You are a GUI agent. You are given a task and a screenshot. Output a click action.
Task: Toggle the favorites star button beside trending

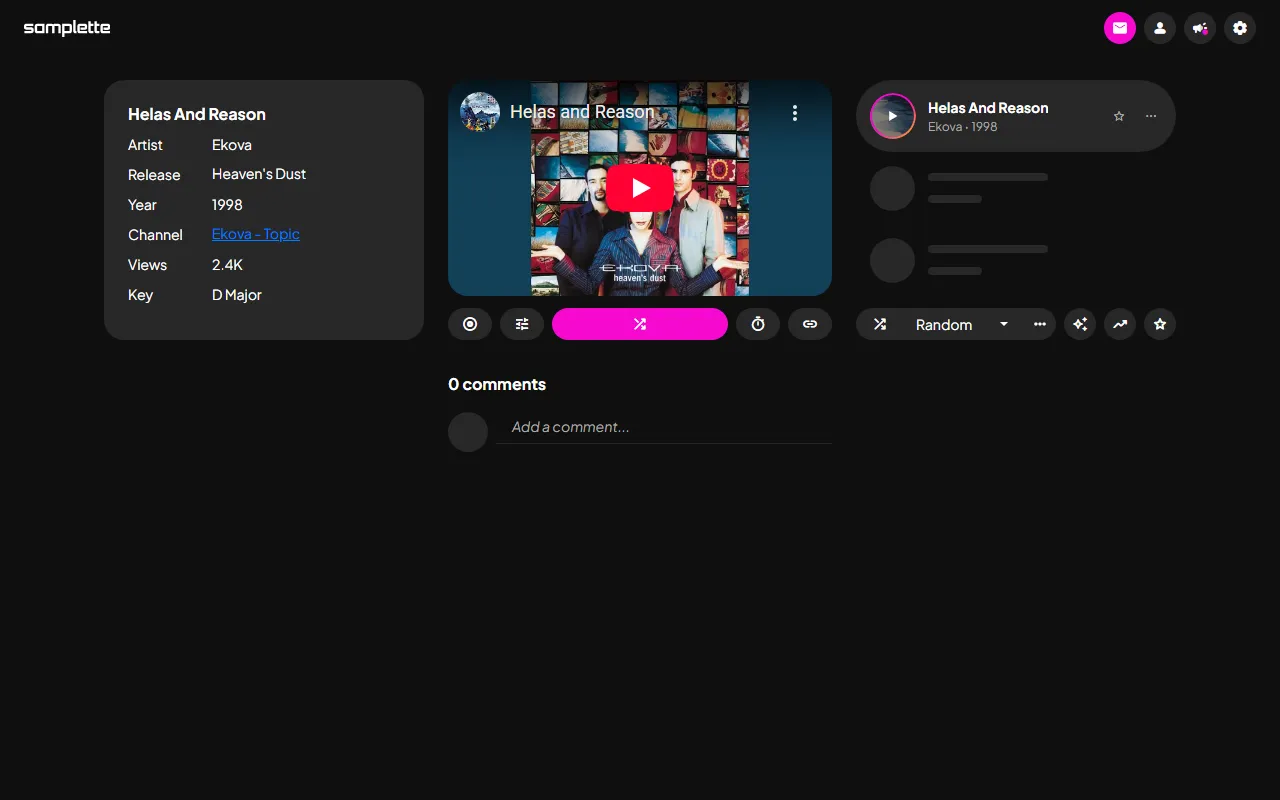tap(1160, 324)
